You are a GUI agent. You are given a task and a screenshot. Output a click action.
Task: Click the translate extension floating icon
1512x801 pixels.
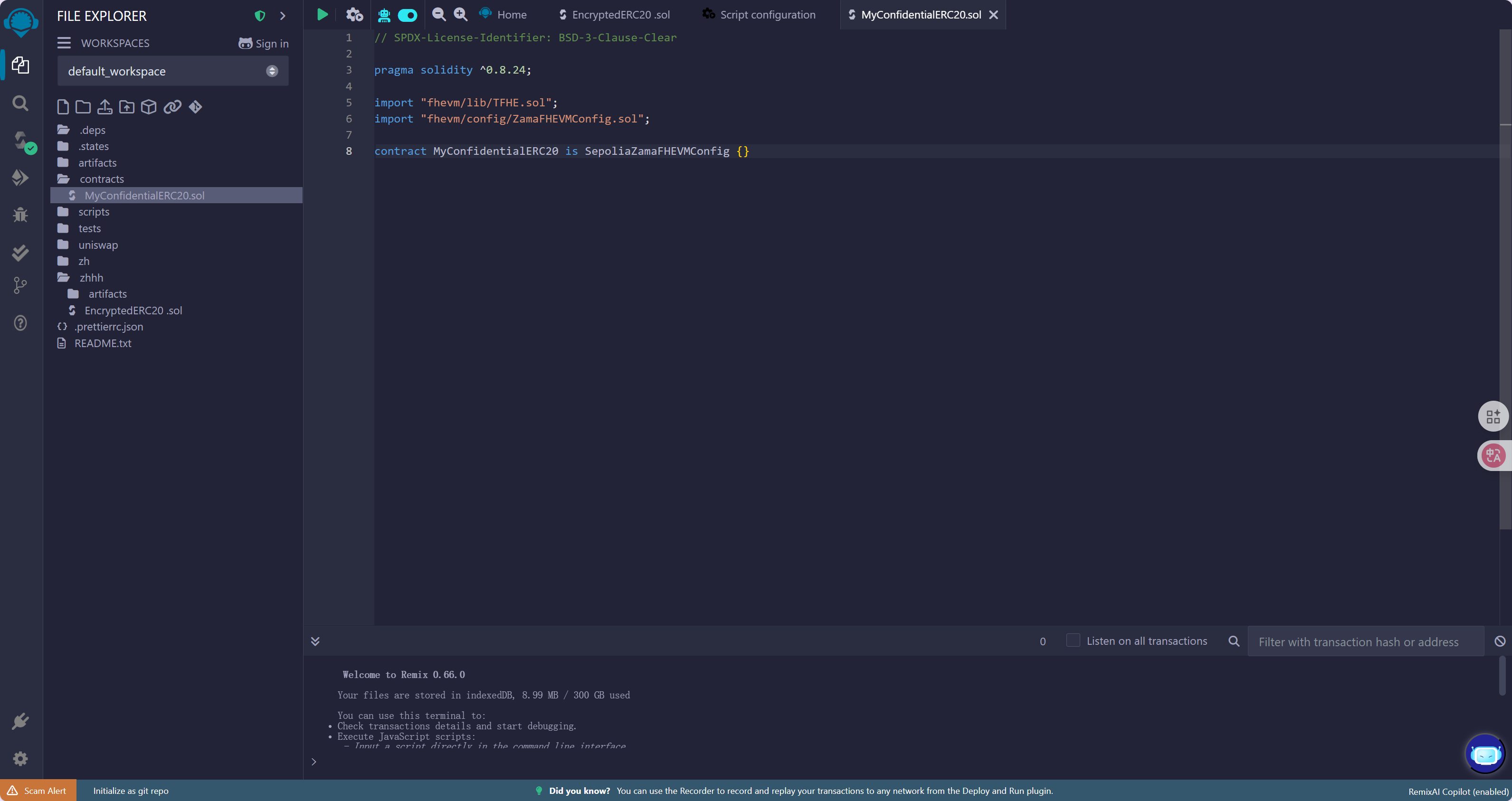tap(1493, 455)
